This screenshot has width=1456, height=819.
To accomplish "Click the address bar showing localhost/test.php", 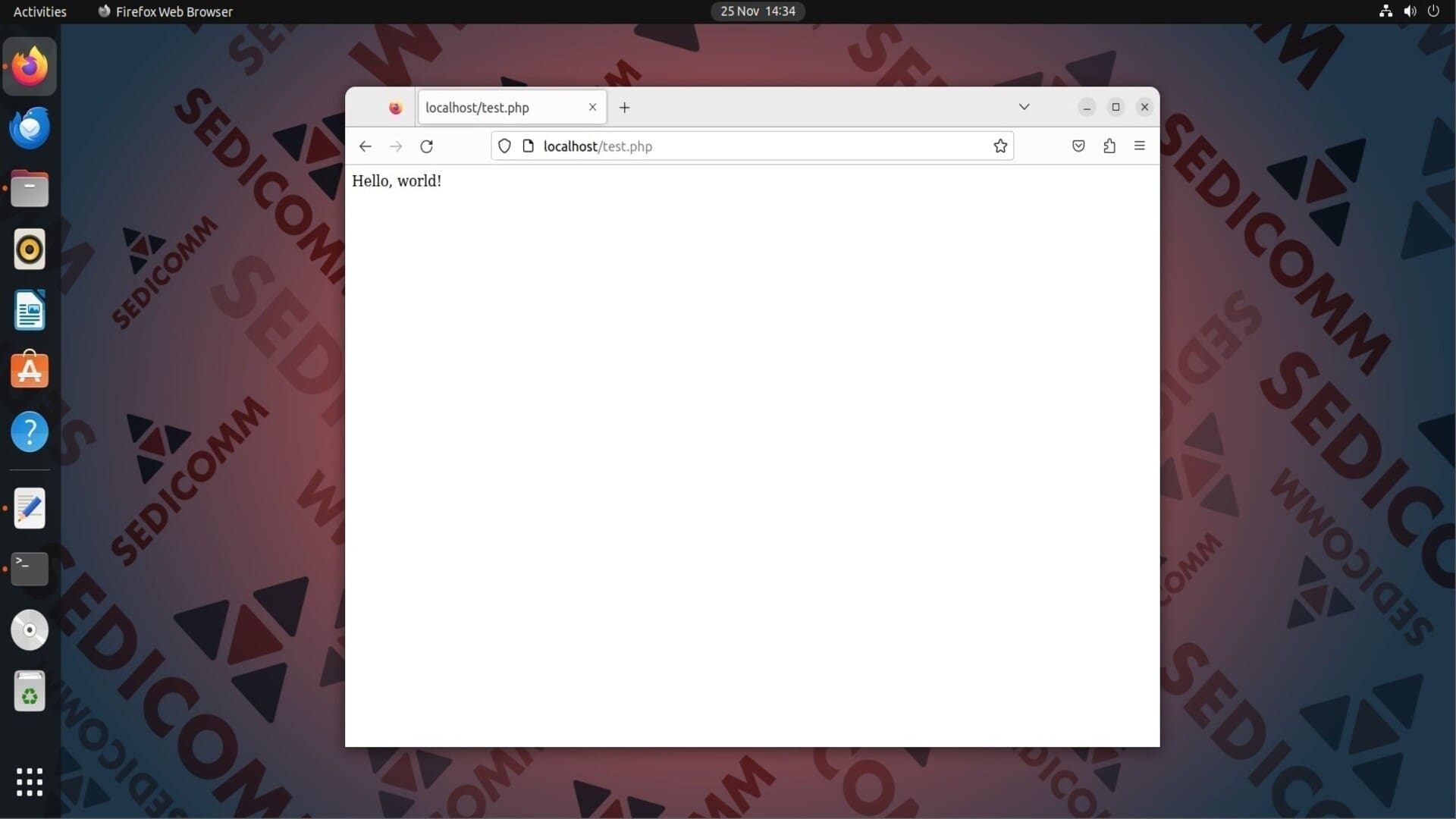I will click(x=752, y=146).
